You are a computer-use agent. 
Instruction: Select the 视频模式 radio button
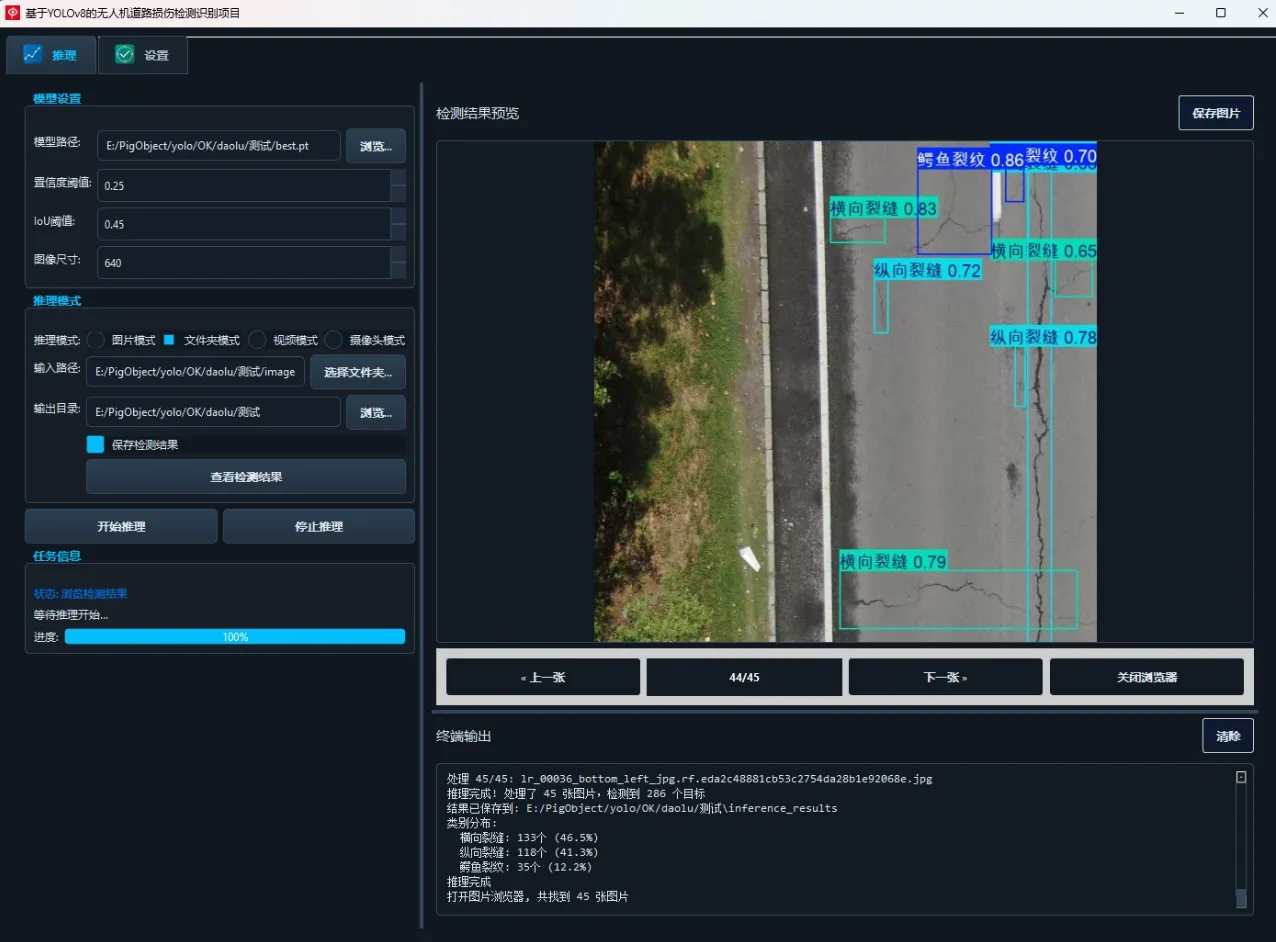[257, 340]
